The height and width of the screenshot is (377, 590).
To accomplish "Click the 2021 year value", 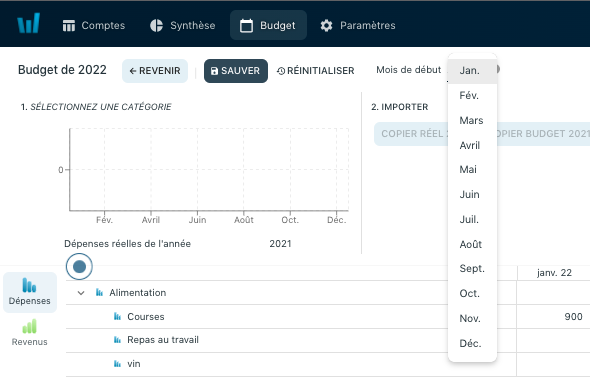I will click(x=280, y=244).
